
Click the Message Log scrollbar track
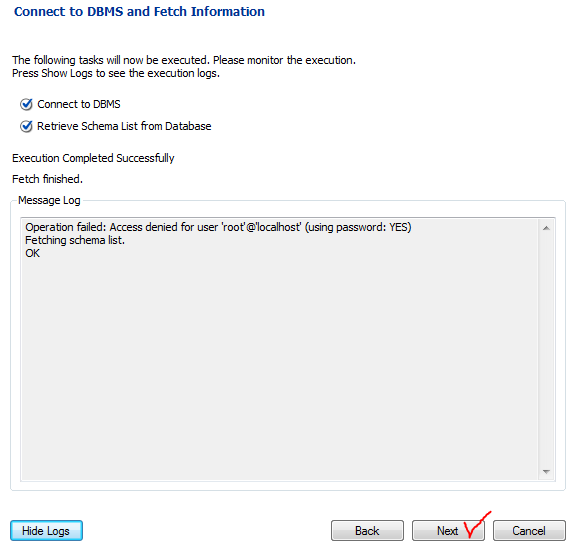pos(546,350)
